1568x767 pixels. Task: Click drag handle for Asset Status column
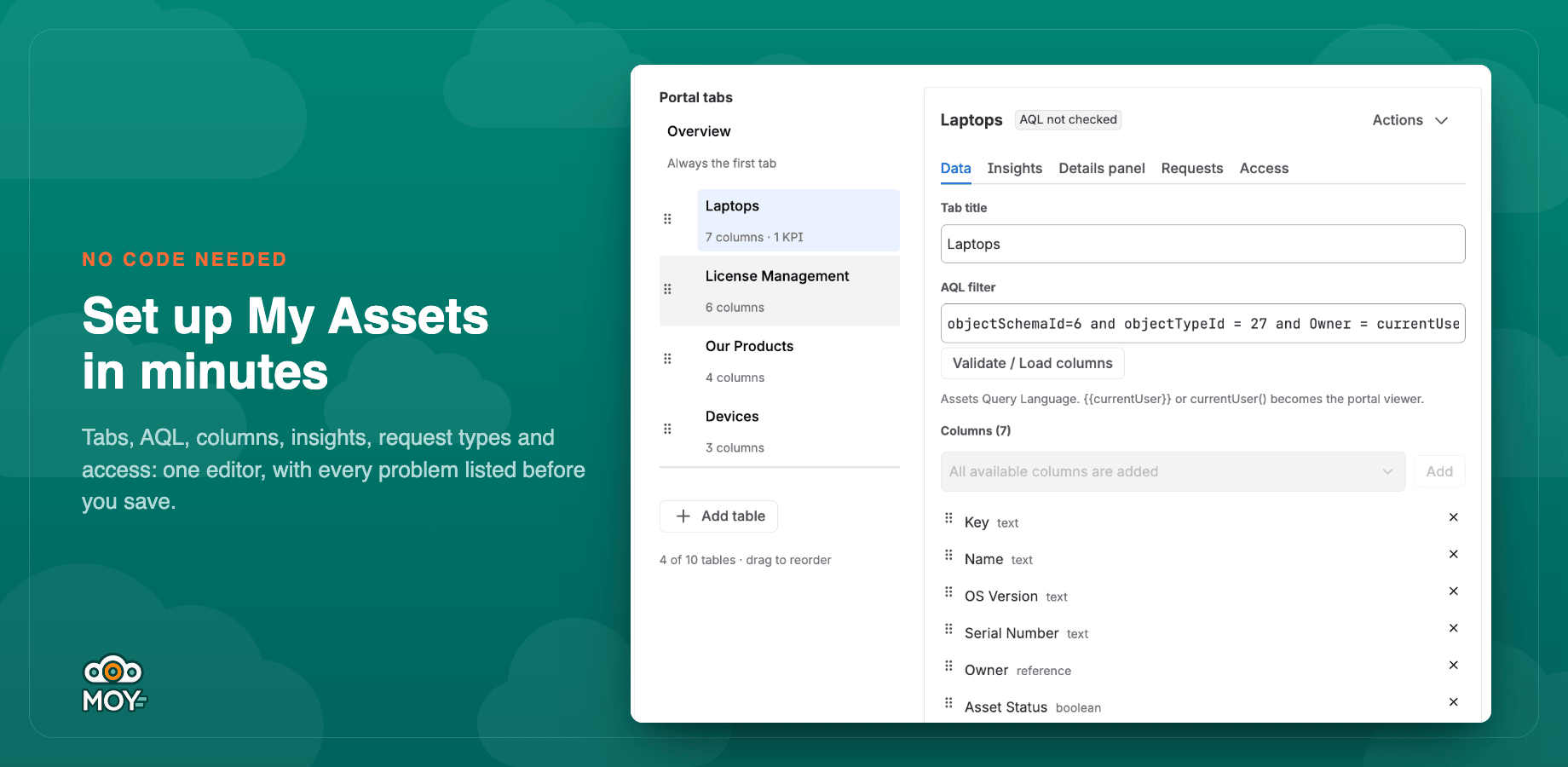click(x=948, y=703)
